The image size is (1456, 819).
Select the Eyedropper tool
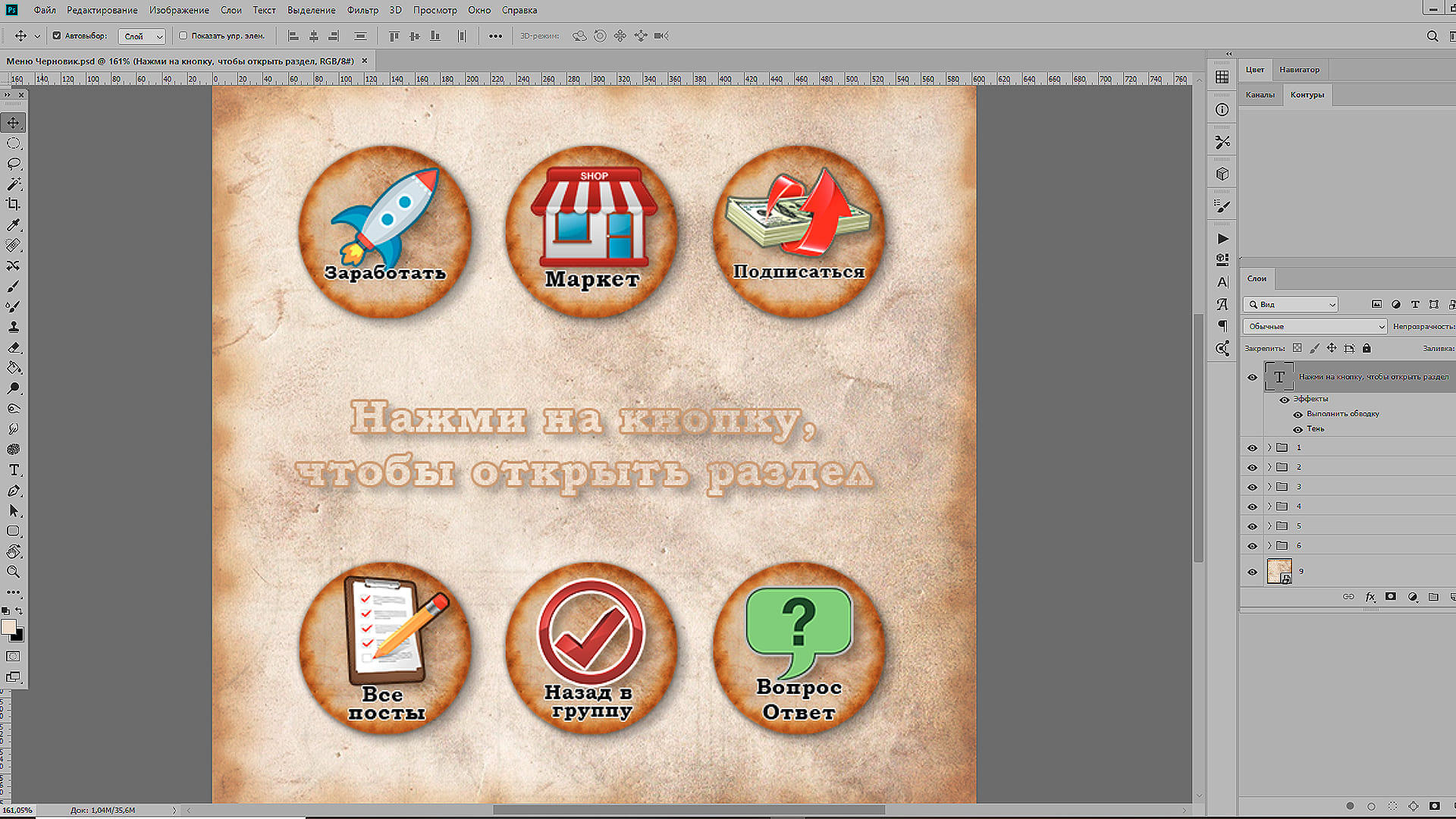[14, 225]
